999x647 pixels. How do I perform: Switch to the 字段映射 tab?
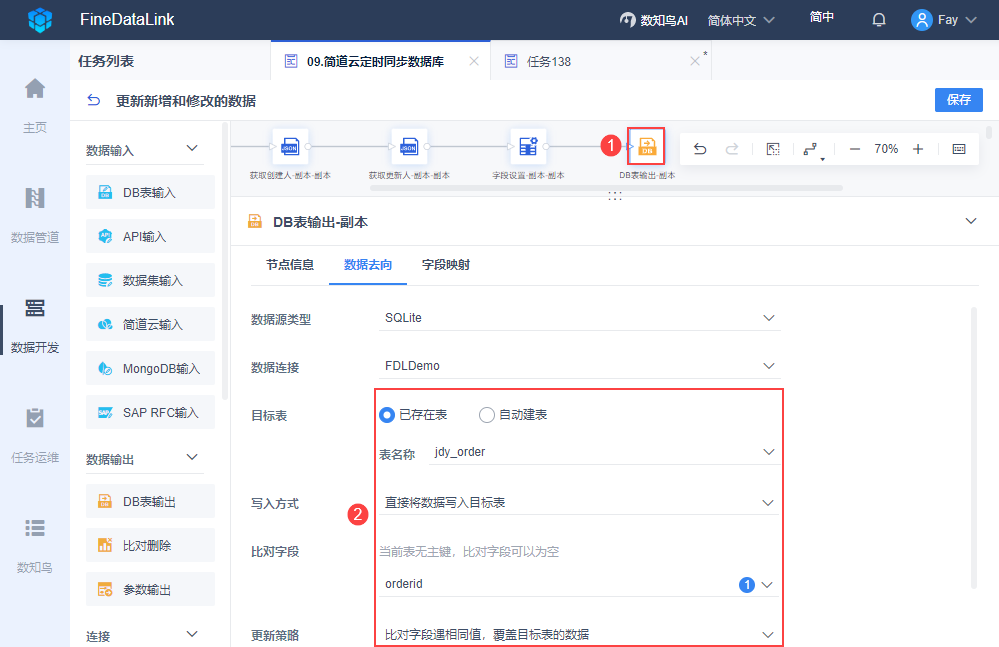pyautogui.click(x=446, y=265)
